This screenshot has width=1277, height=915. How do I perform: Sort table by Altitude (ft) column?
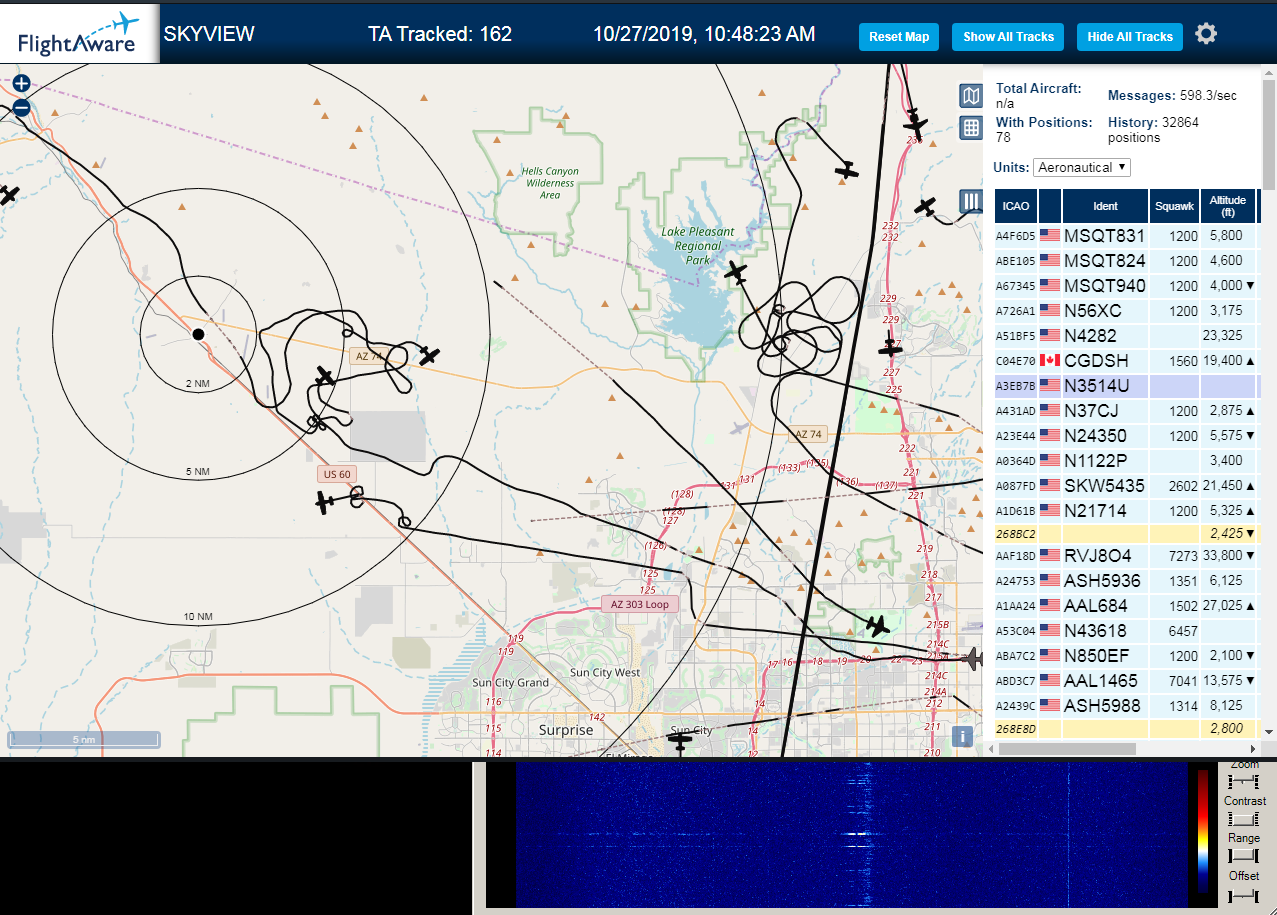[1227, 206]
